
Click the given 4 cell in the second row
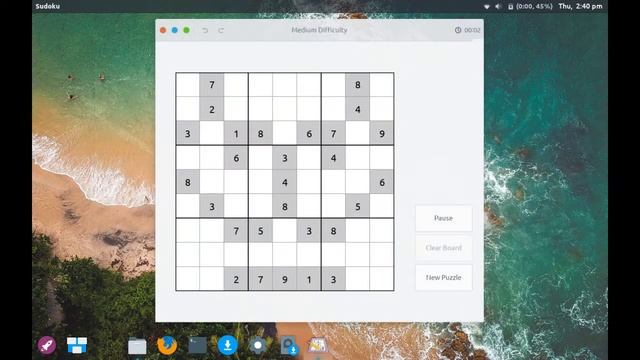coord(358,109)
